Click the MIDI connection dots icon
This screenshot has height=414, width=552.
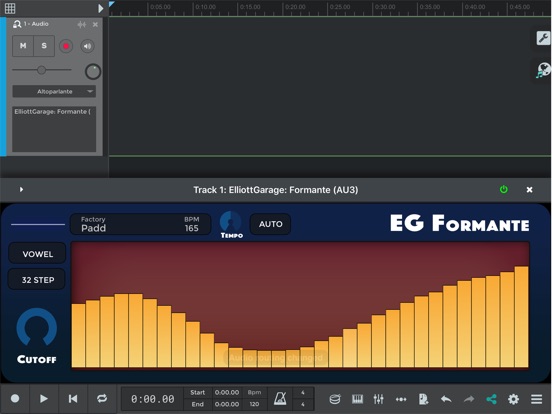pyautogui.click(x=401, y=399)
